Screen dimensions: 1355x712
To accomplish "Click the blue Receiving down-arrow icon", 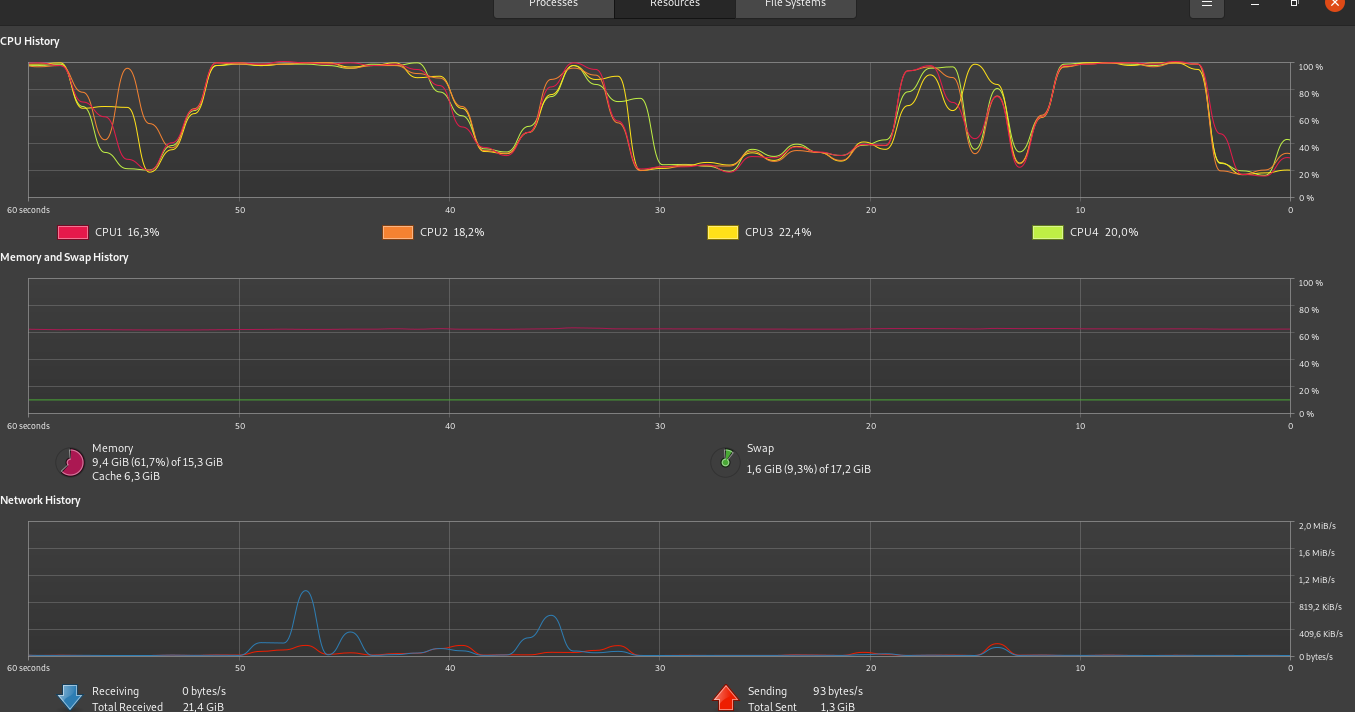I will pos(70,697).
